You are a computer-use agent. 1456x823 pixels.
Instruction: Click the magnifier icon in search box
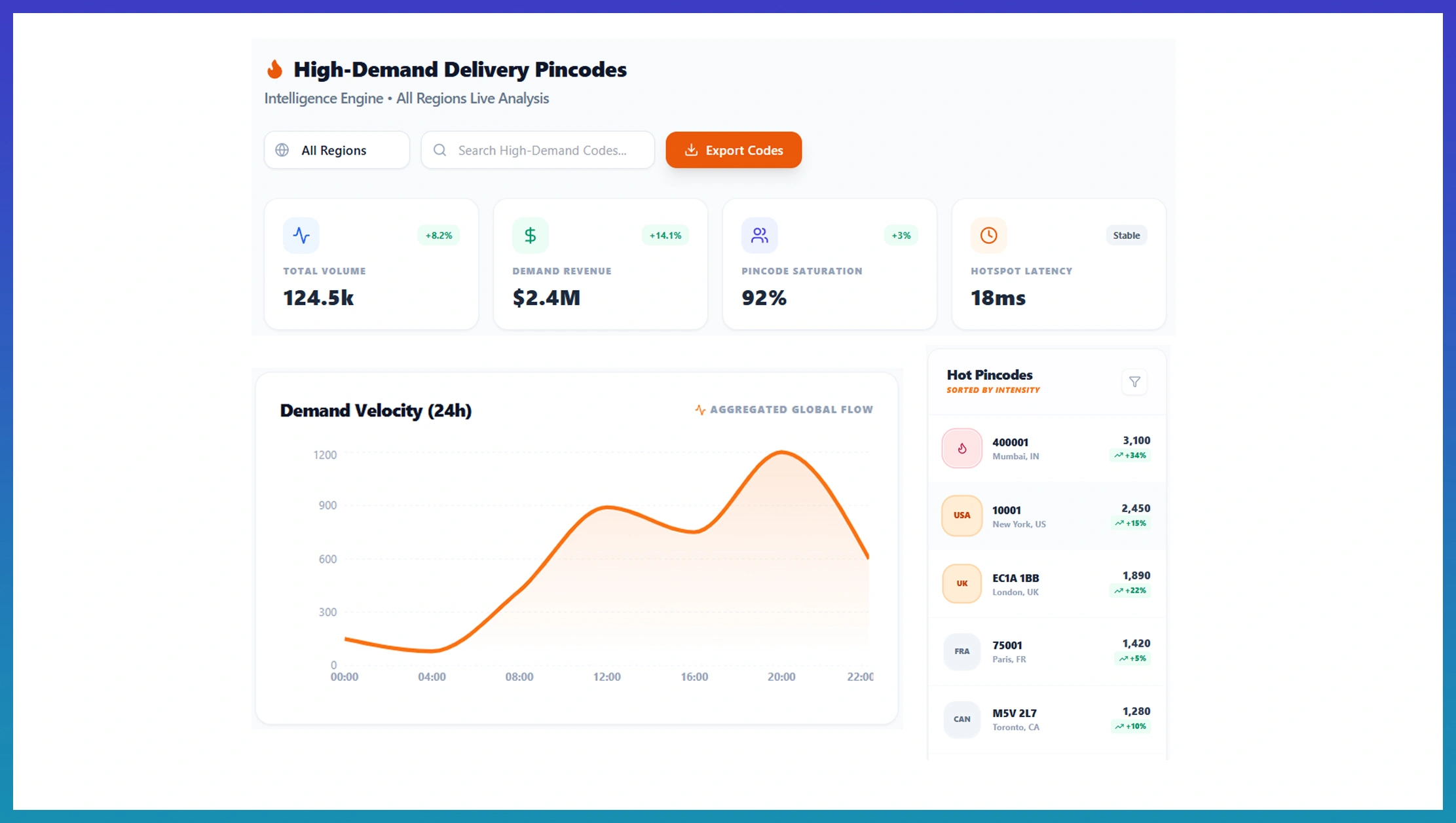point(440,150)
